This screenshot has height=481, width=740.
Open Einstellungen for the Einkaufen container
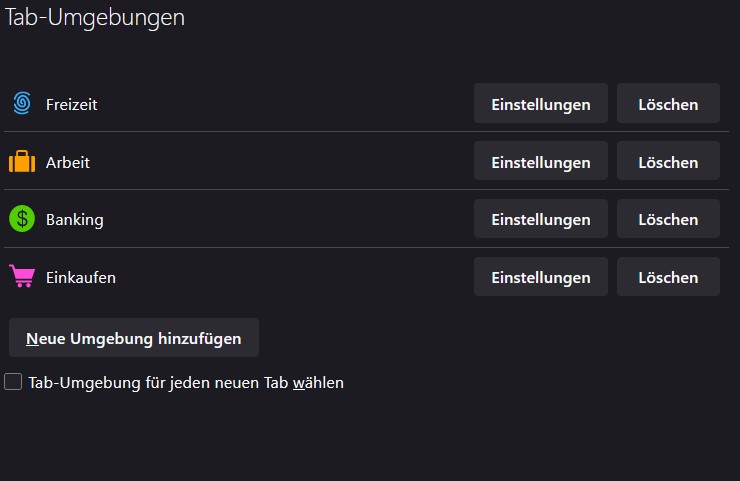coord(540,277)
